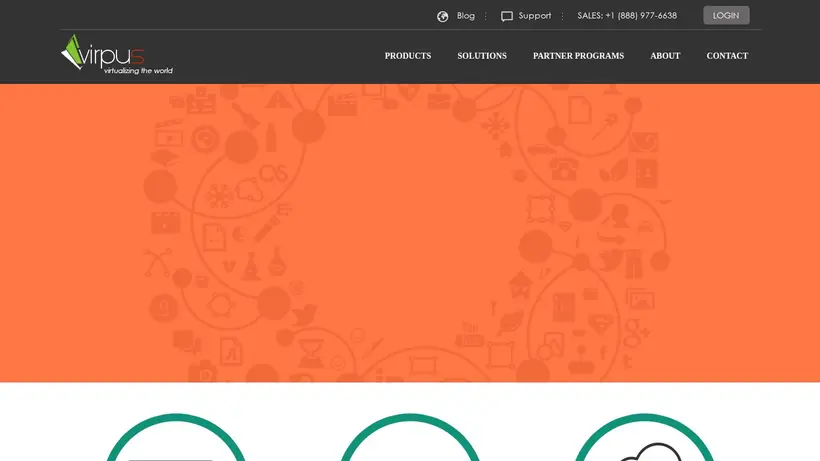Viewport: 820px width, 461px height.
Task: Click the Virpus logo
Action: coord(117,54)
